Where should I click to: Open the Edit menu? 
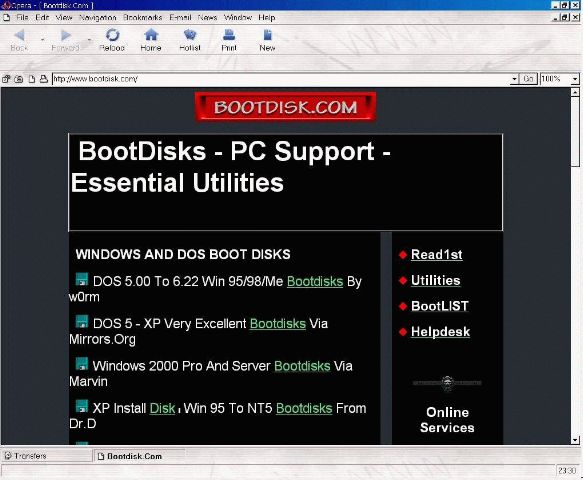(x=42, y=17)
